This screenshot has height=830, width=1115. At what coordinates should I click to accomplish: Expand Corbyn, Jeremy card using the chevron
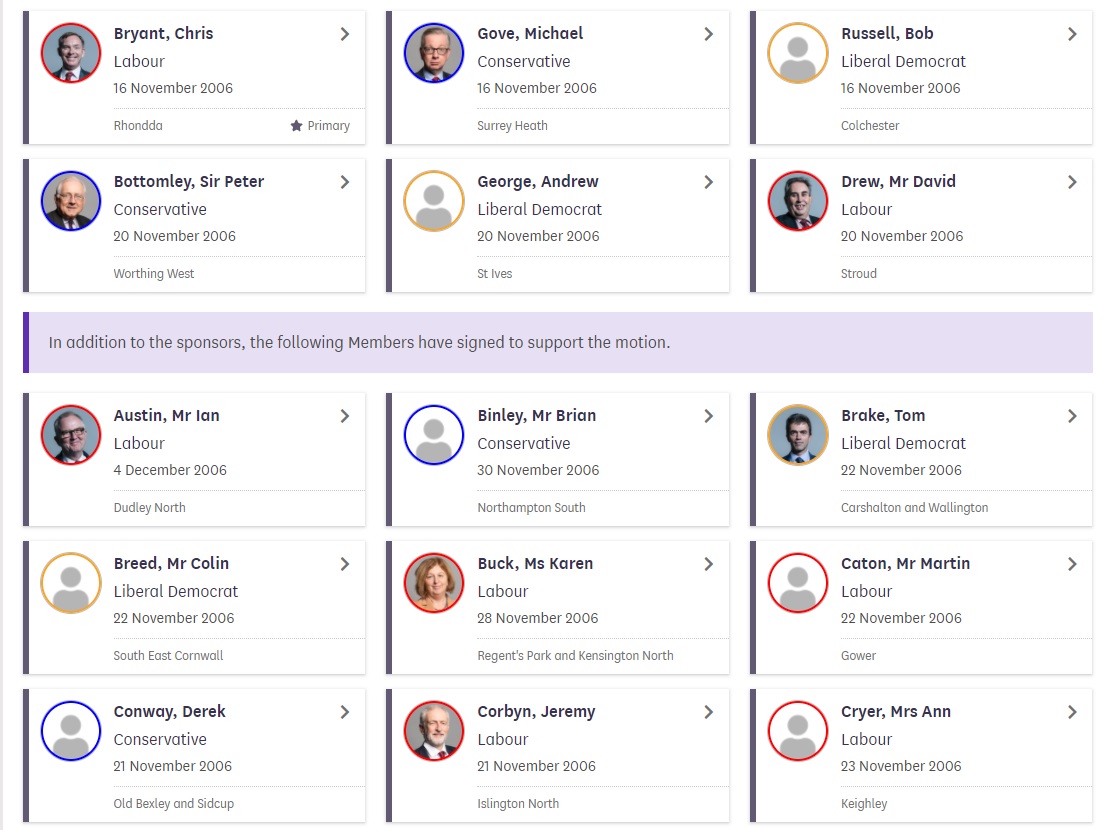coord(708,712)
